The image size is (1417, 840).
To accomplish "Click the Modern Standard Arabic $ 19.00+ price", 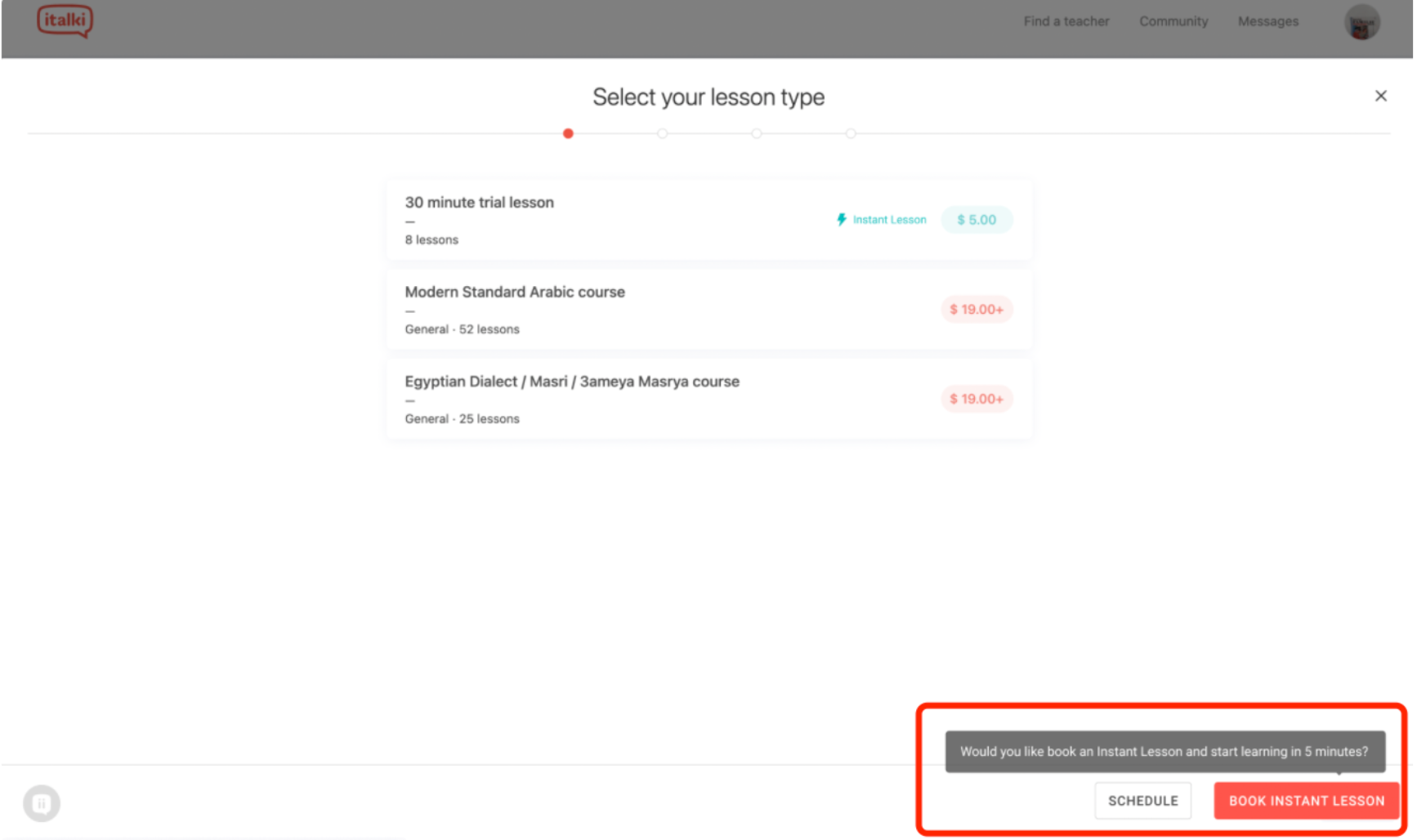I will click(x=977, y=309).
